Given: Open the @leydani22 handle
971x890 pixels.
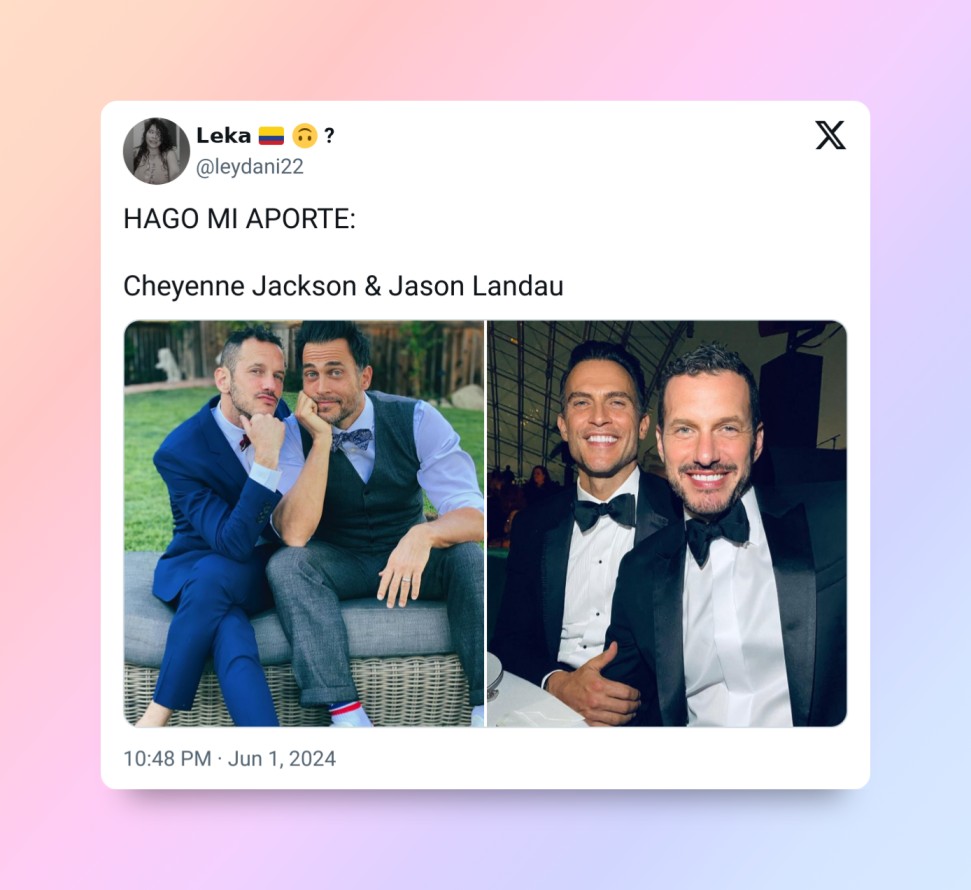Looking at the screenshot, I should point(250,167).
